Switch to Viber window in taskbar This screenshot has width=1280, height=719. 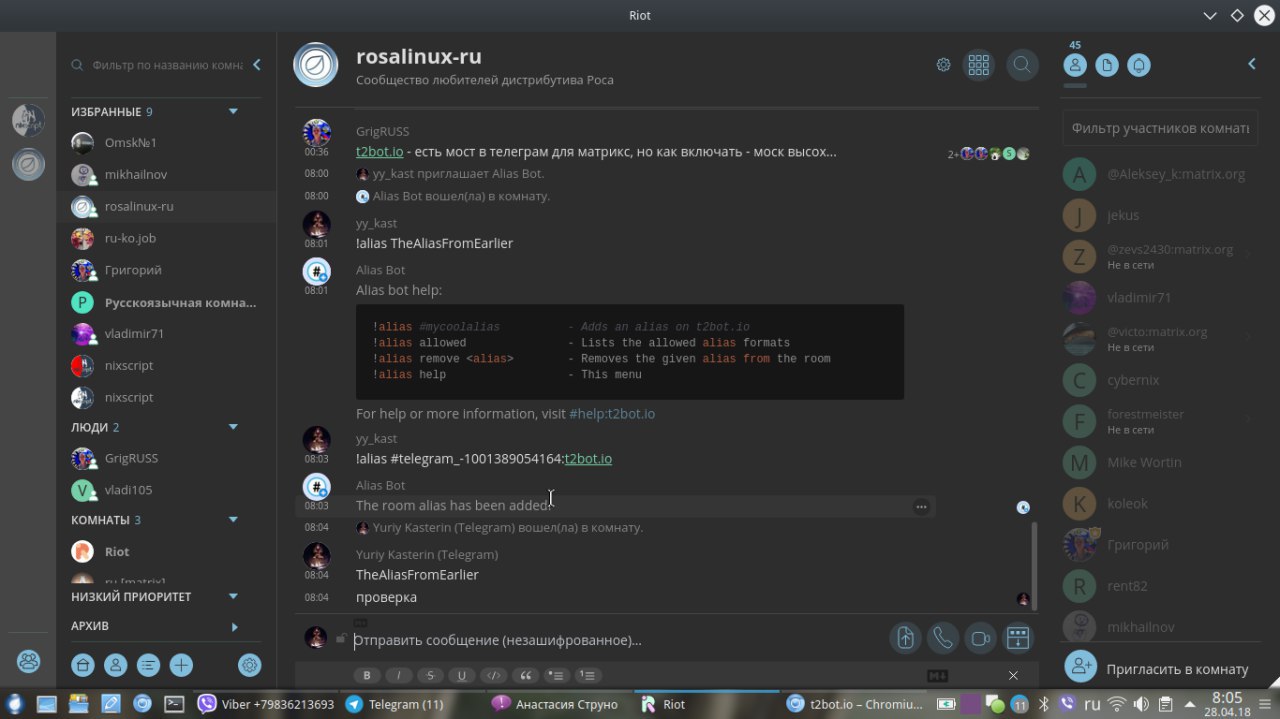(267, 704)
